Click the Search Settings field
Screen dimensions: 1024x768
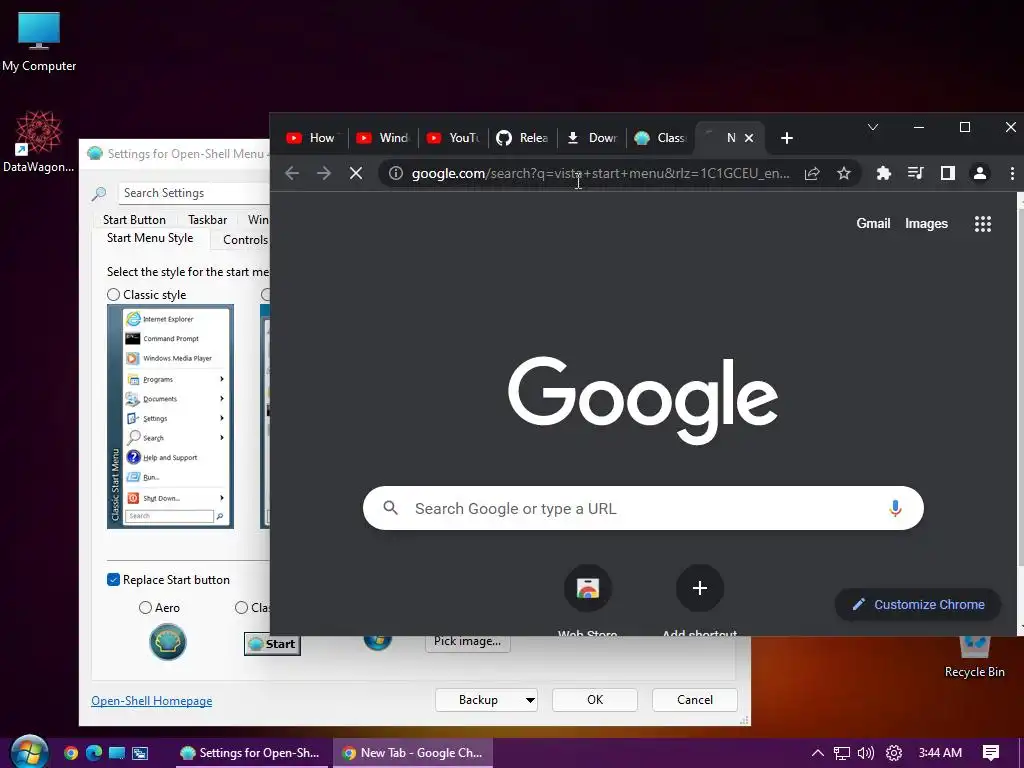point(193,193)
